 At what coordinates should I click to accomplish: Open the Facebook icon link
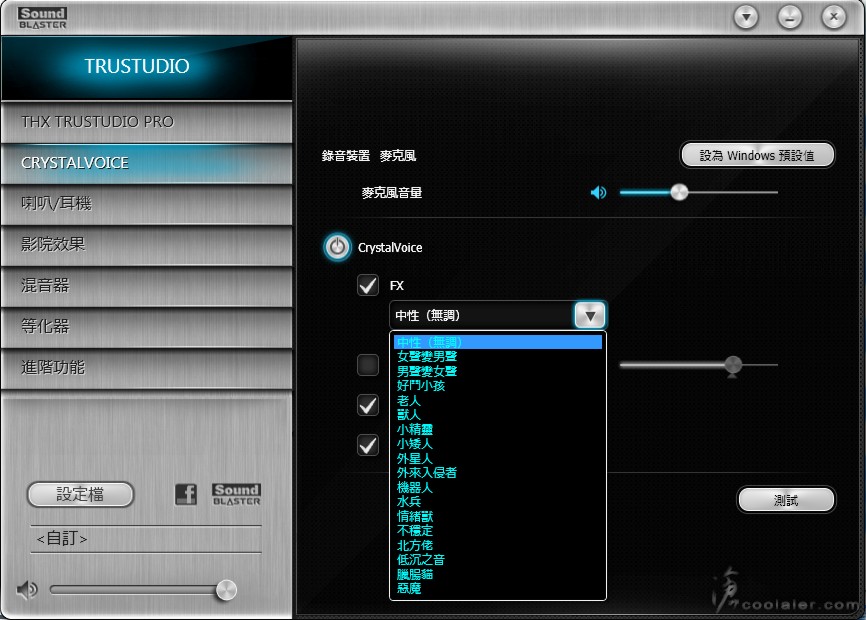pyautogui.click(x=186, y=494)
